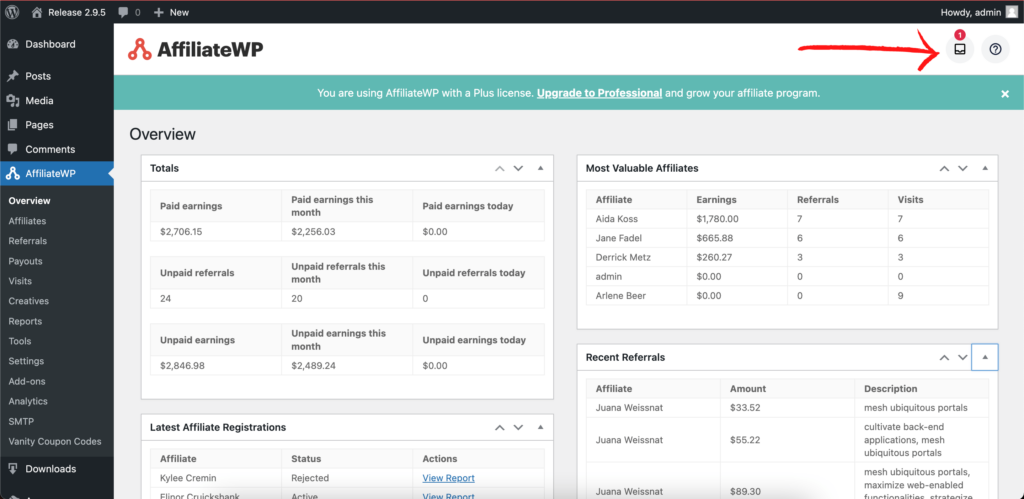
Task: Click $2,846.98 unpaid earnings value
Action: pyautogui.click(x=182, y=366)
